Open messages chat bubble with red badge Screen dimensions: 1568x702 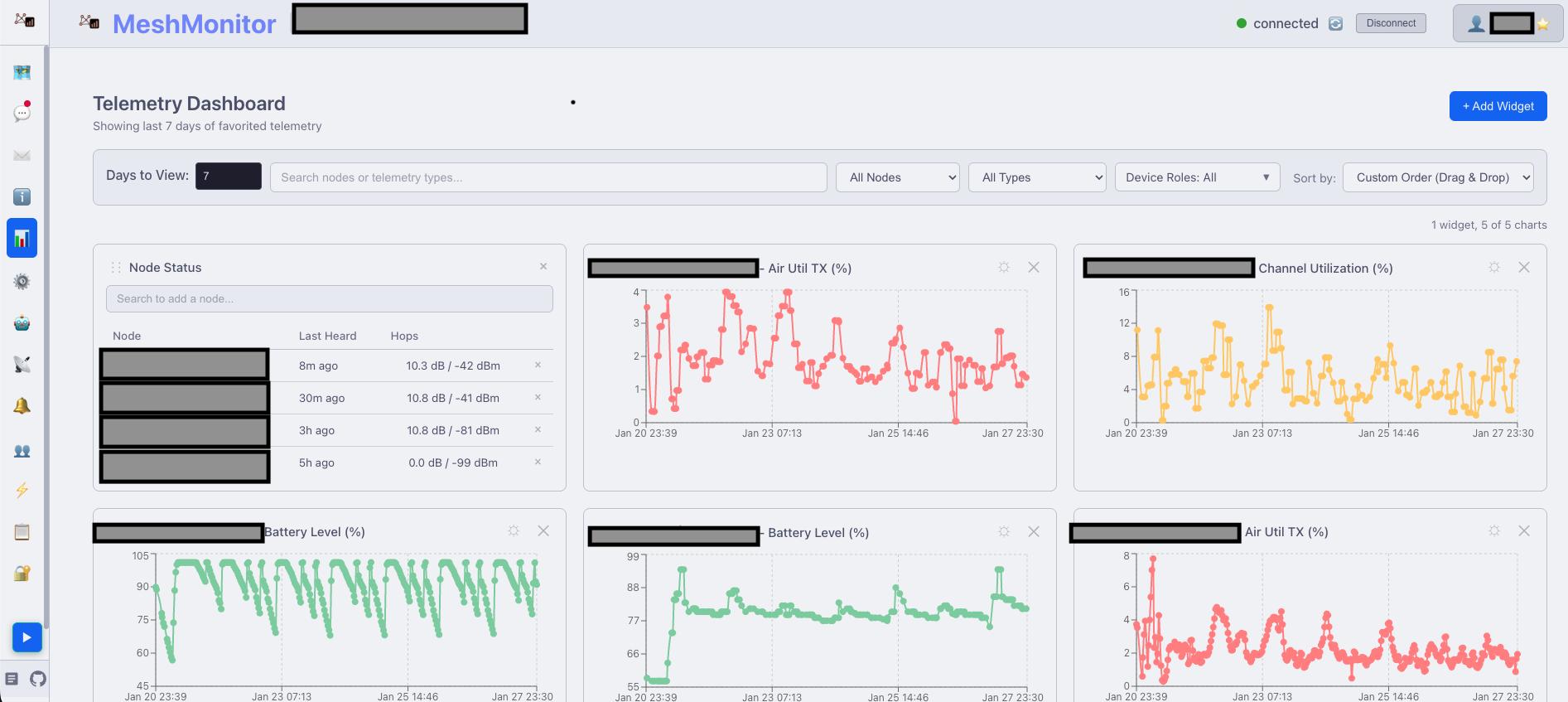(x=22, y=113)
